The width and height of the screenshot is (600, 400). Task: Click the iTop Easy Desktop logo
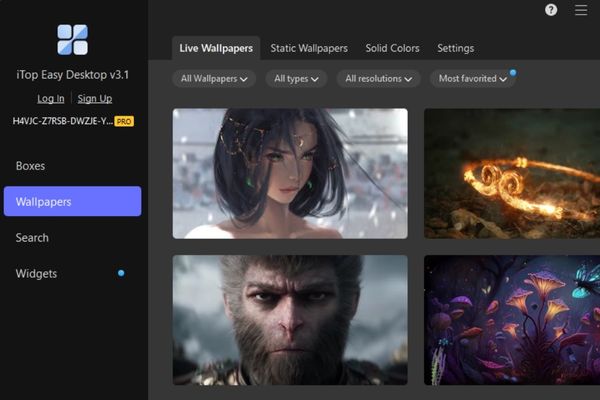click(72, 40)
